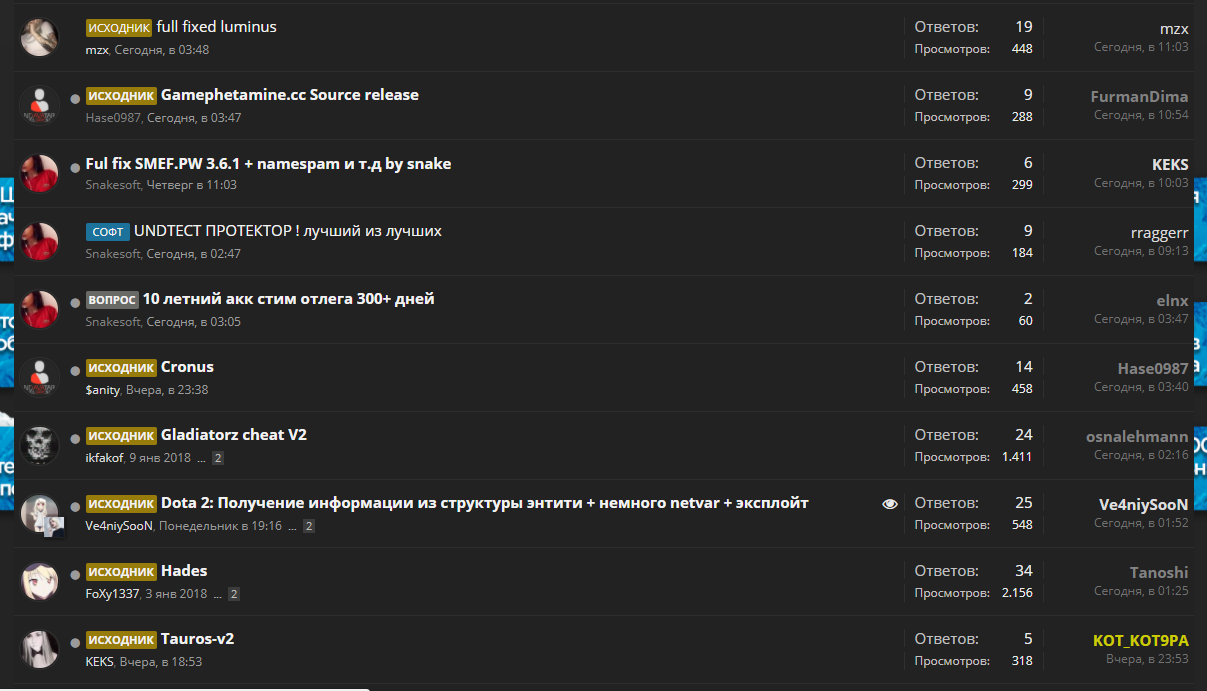Click KEKS's avatar on Tauros-v2 thread
The image size is (1207, 691).
click(x=40, y=649)
